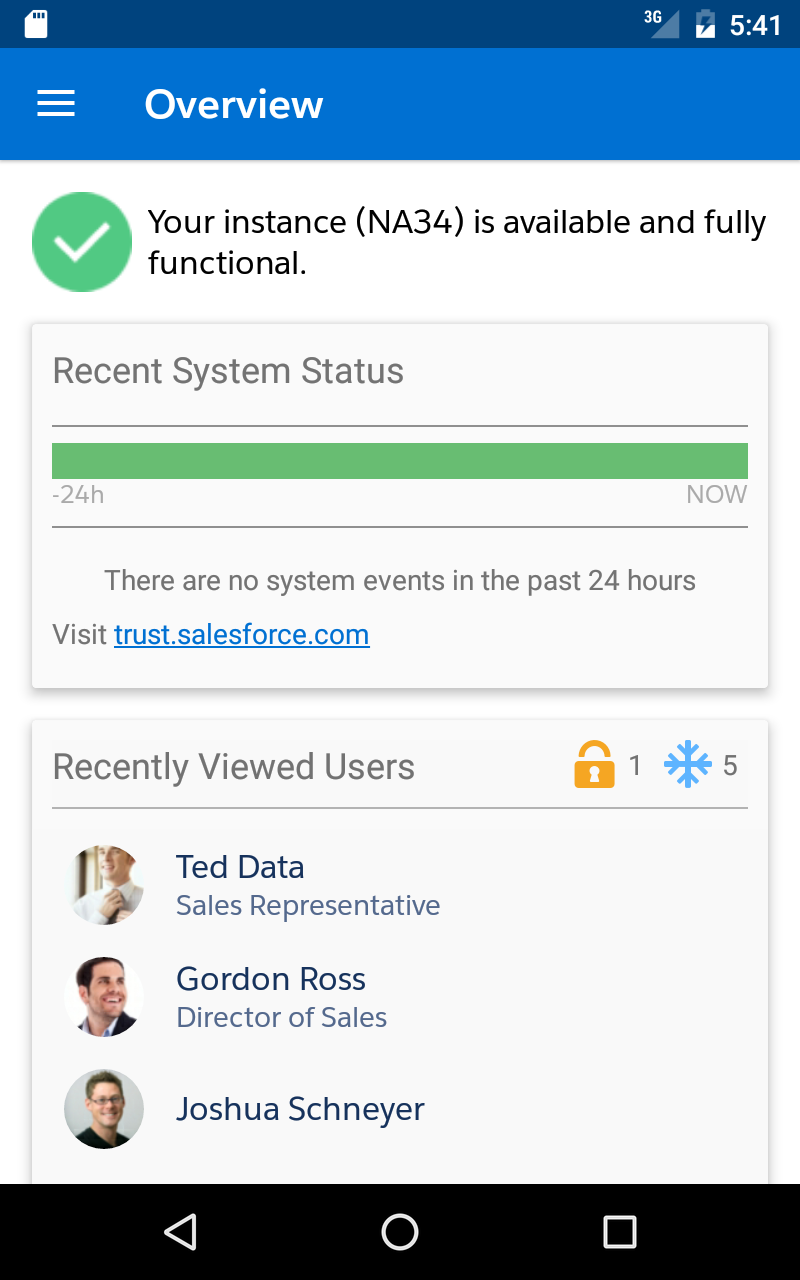Tap the green 24-hour system status bar
Image resolution: width=800 pixels, height=1280 pixels.
(x=400, y=461)
